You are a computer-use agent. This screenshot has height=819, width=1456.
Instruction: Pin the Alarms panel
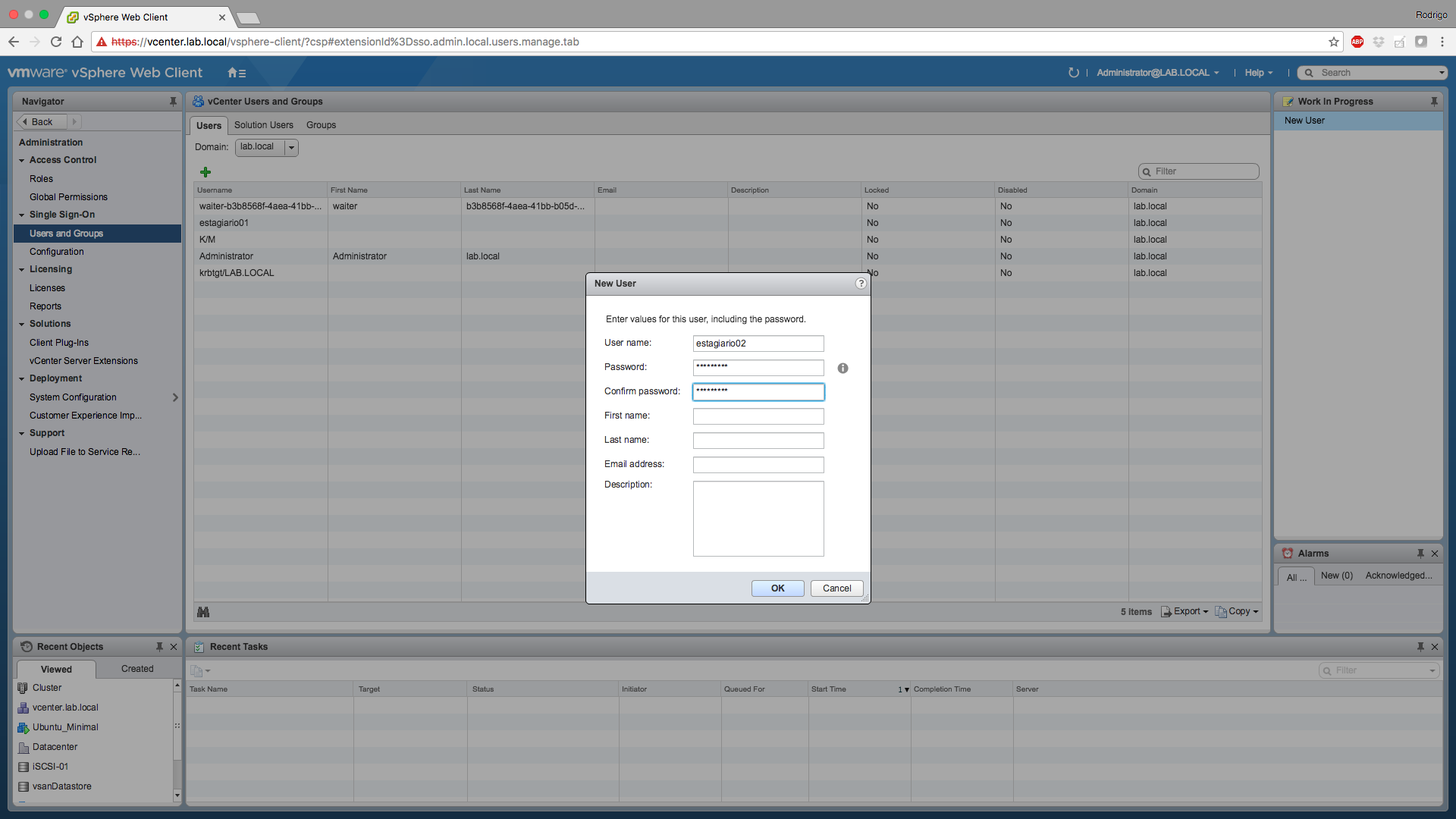1420,554
